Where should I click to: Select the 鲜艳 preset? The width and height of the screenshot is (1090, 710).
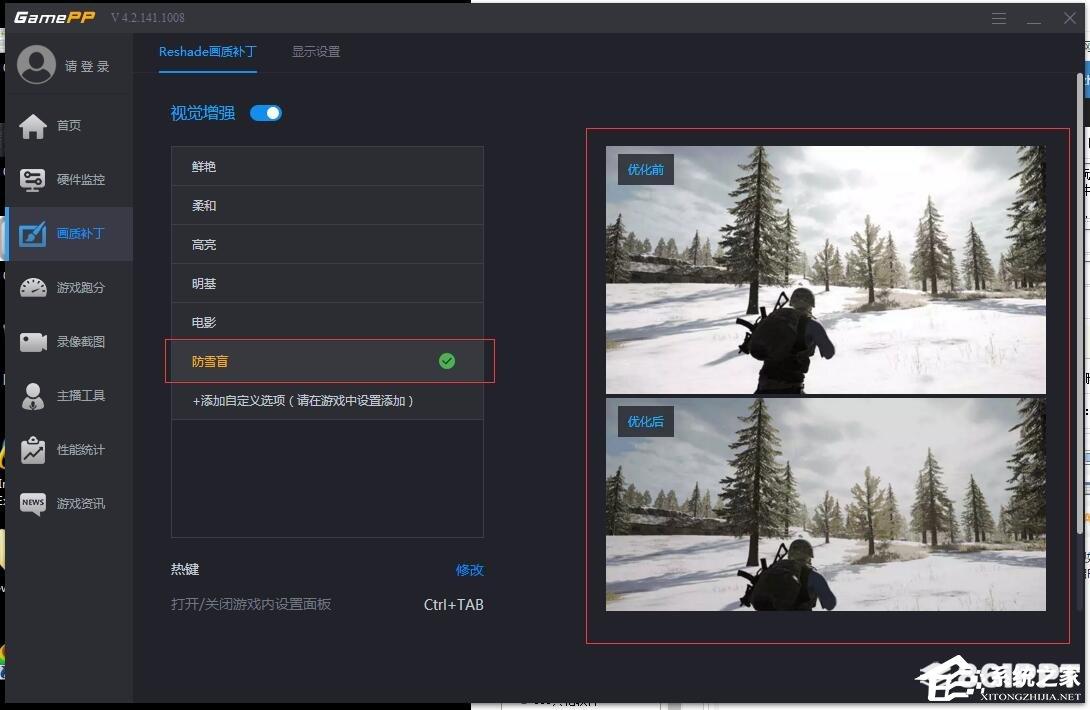327,166
